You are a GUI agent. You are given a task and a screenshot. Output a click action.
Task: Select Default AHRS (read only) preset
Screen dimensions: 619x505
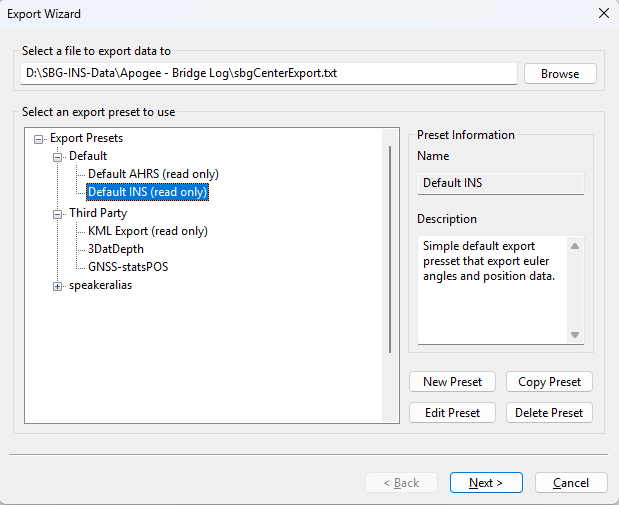pyautogui.click(x=153, y=174)
